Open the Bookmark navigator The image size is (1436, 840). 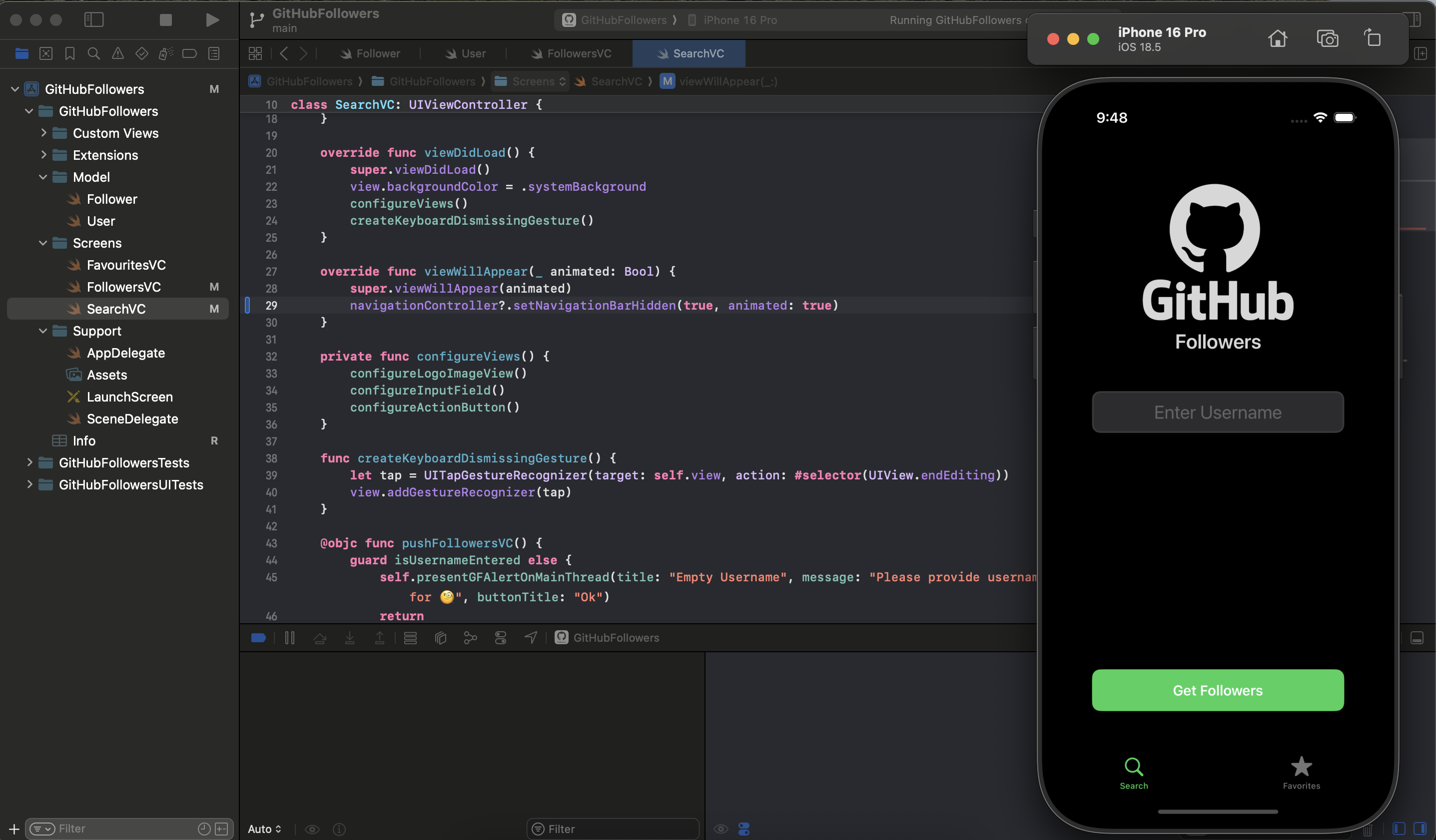pyautogui.click(x=70, y=53)
